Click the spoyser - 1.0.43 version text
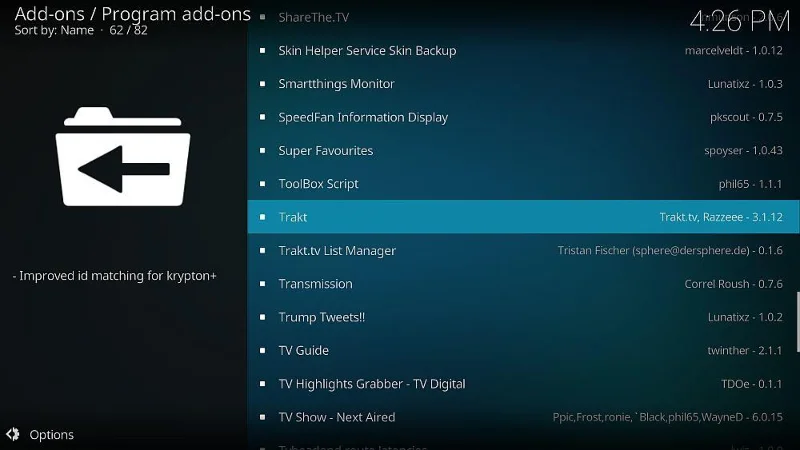The height and width of the screenshot is (450, 800). click(x=743, y=151)
